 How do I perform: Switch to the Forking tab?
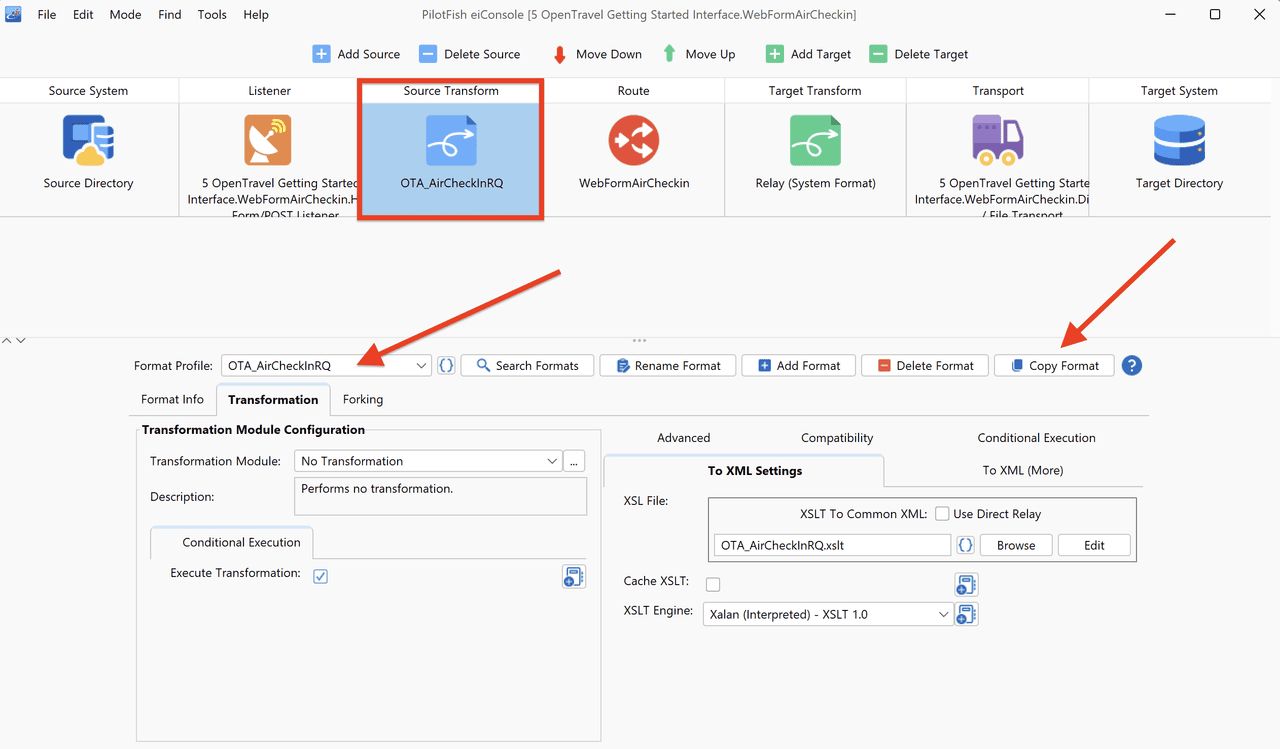[363, 399]
